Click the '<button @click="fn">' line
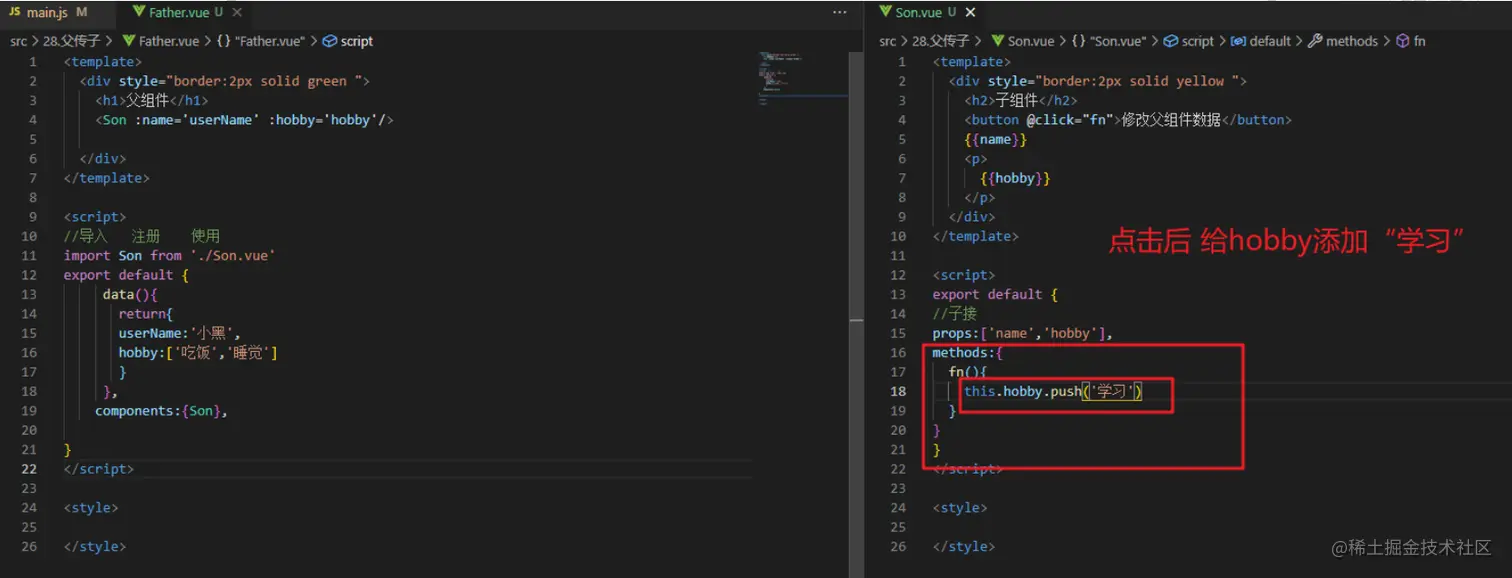This screenshot has height=578, width=1512. pyautogui.click(x=1128, y=119)
